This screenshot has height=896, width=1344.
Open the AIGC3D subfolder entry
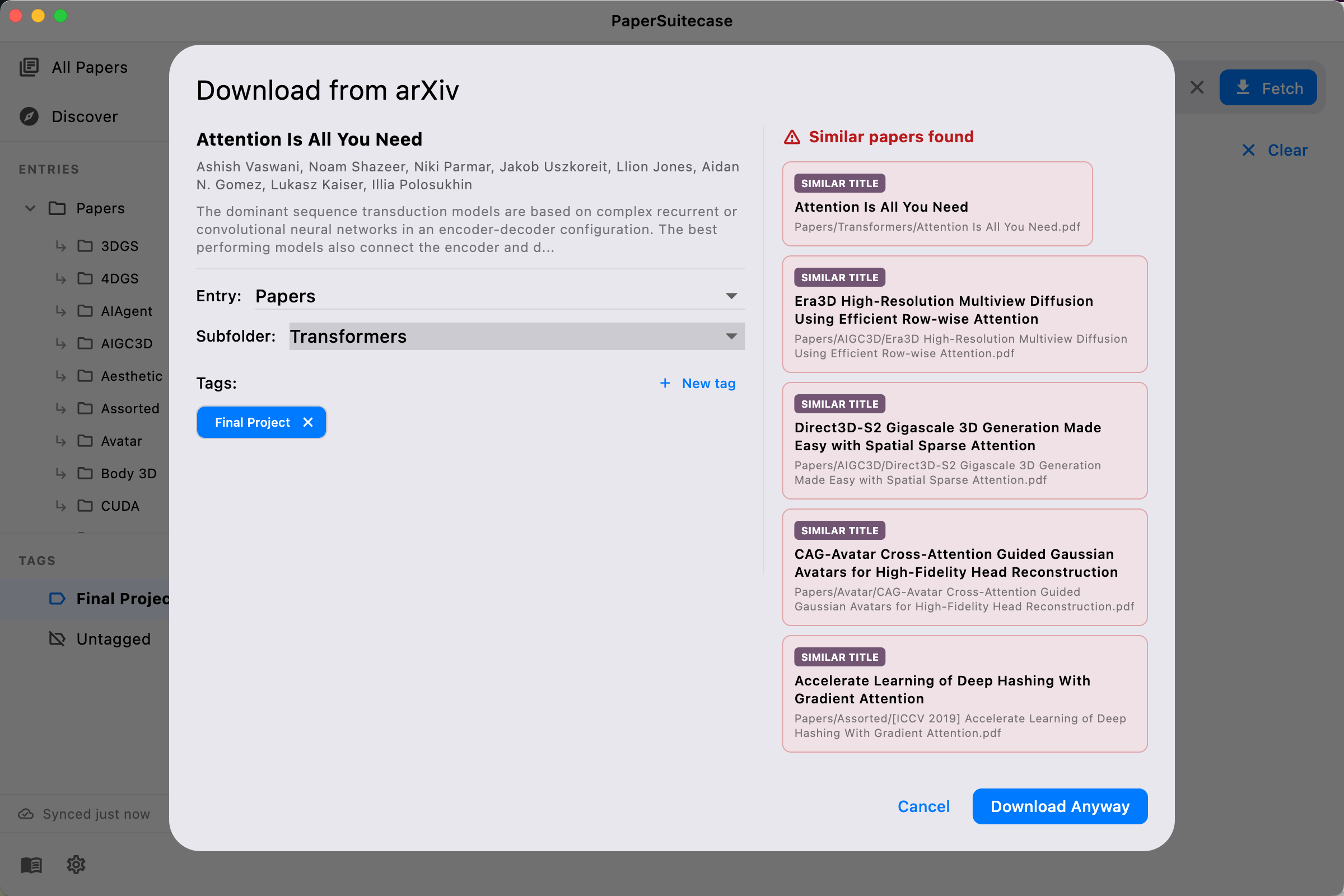coord(127,343)
